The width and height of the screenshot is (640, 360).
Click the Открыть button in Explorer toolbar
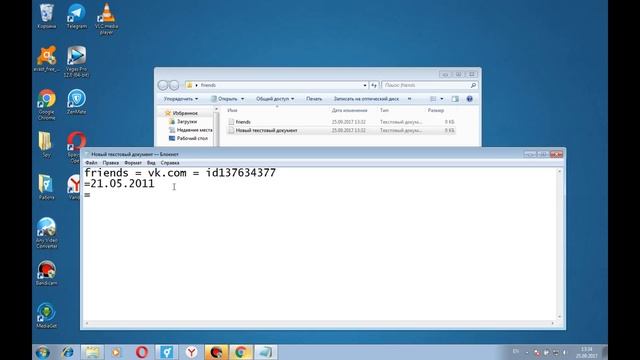224,99
